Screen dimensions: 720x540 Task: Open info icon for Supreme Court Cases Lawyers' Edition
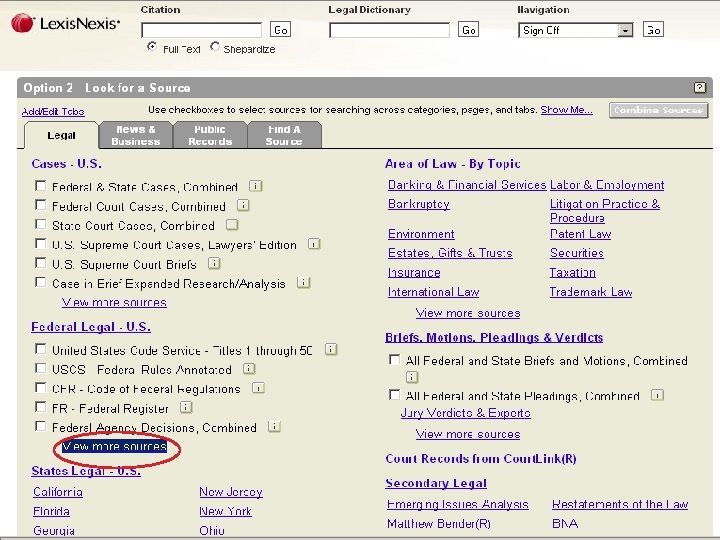[314, 244]
